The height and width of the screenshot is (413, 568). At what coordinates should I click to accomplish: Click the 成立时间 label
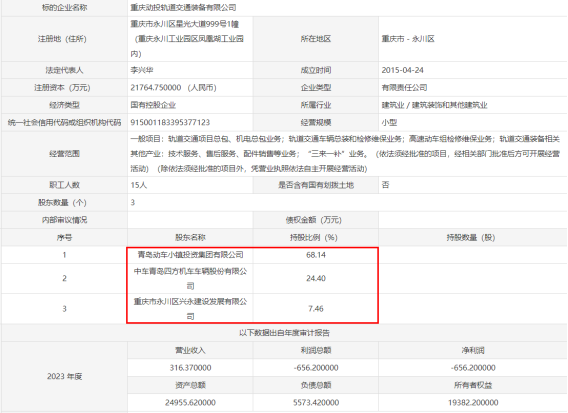pos(316,70)
